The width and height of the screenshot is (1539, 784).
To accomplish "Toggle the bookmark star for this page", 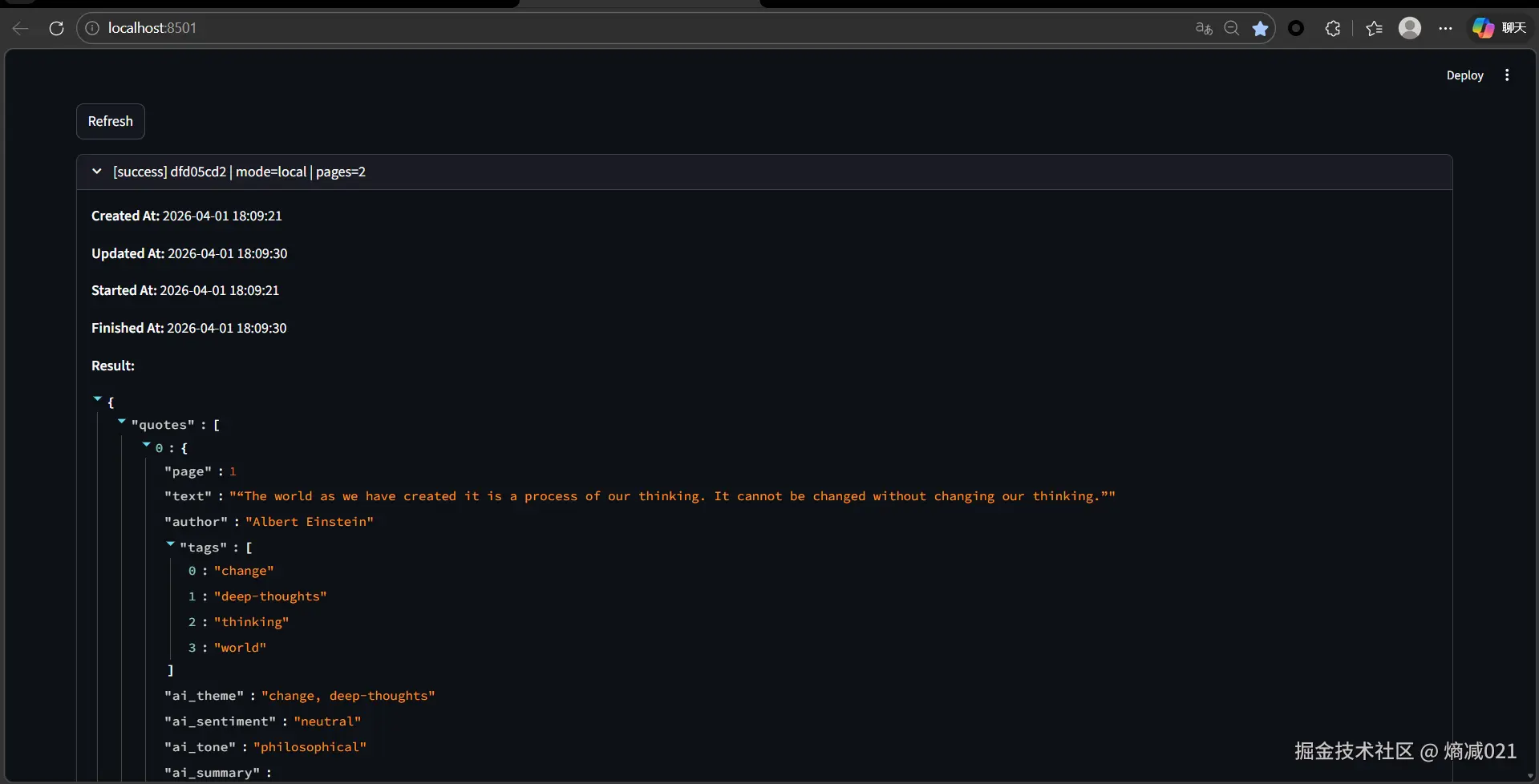I will tap(1260, 27).
